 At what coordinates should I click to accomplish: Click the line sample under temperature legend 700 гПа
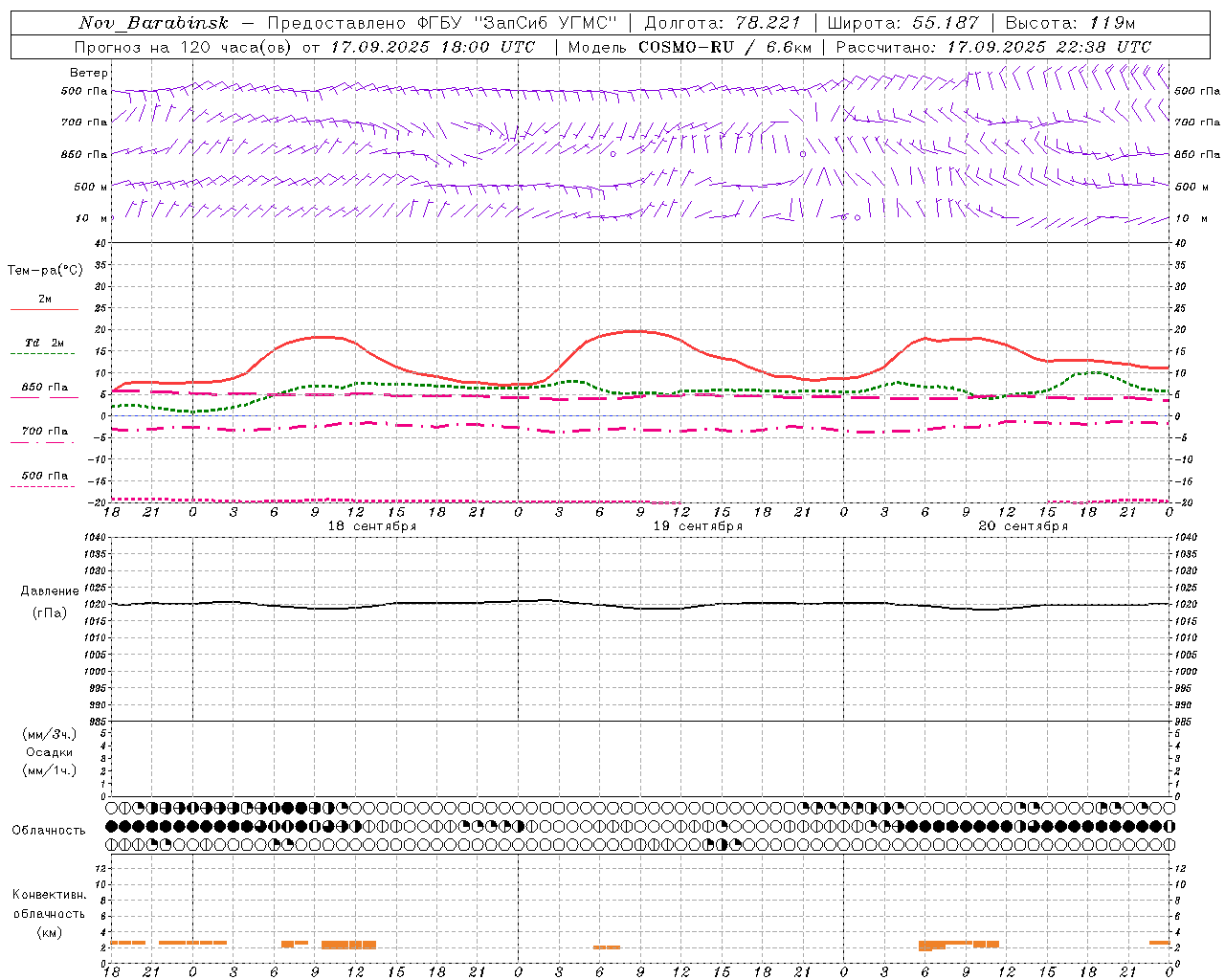coord(42,443)
